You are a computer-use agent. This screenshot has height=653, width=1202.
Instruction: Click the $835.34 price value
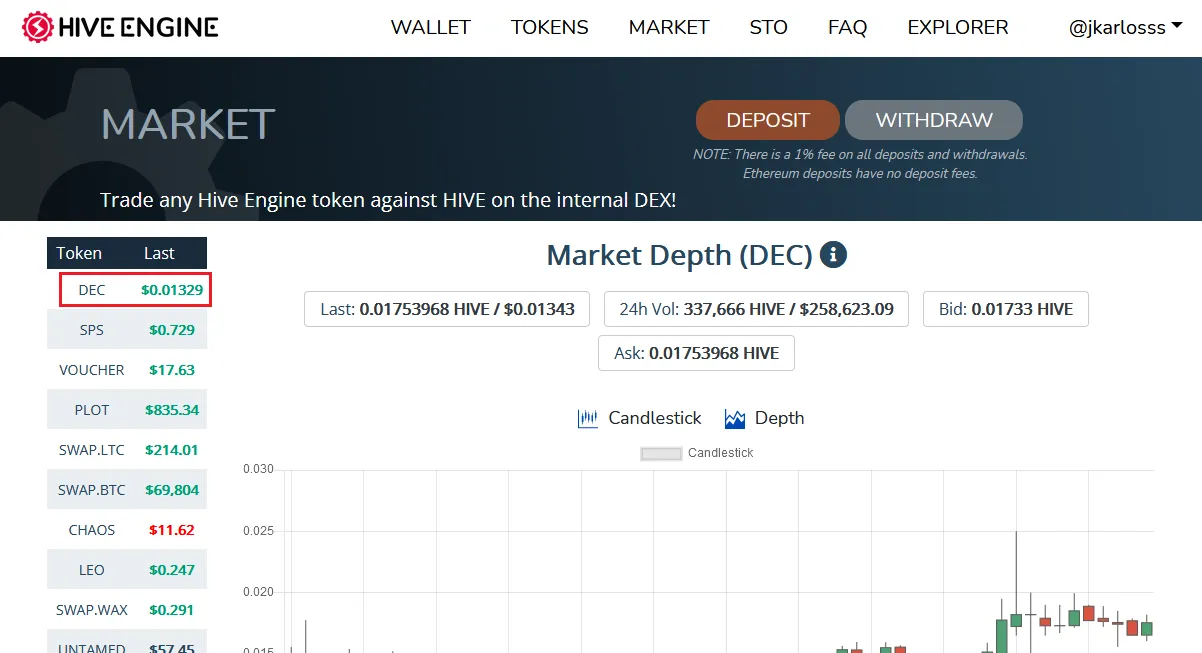point(172,409)
